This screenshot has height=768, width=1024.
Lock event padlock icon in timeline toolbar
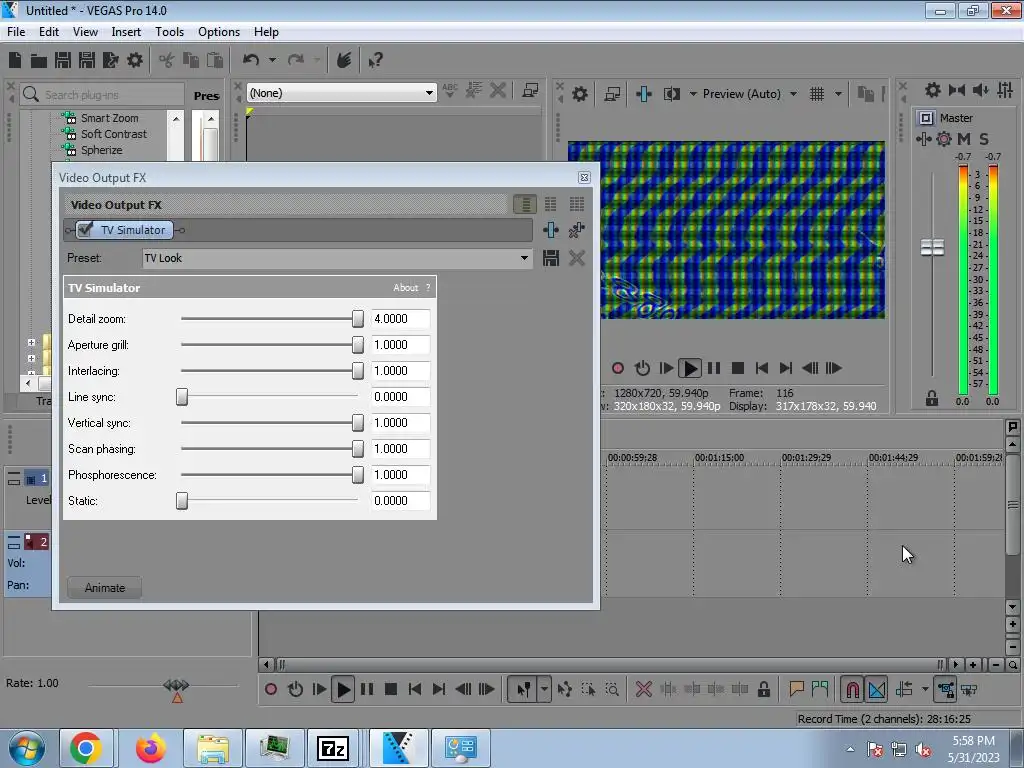763,689
